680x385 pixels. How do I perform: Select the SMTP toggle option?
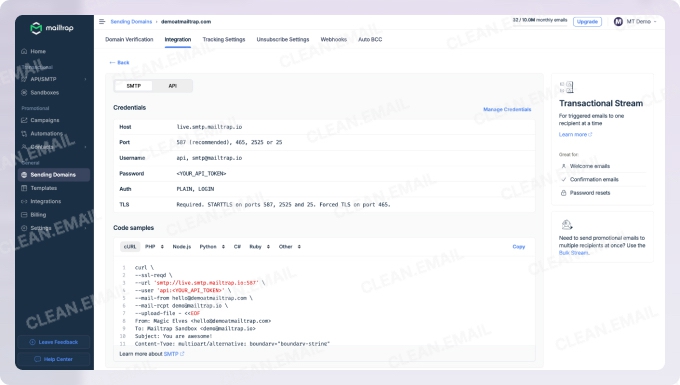click(x=134, y=86)
